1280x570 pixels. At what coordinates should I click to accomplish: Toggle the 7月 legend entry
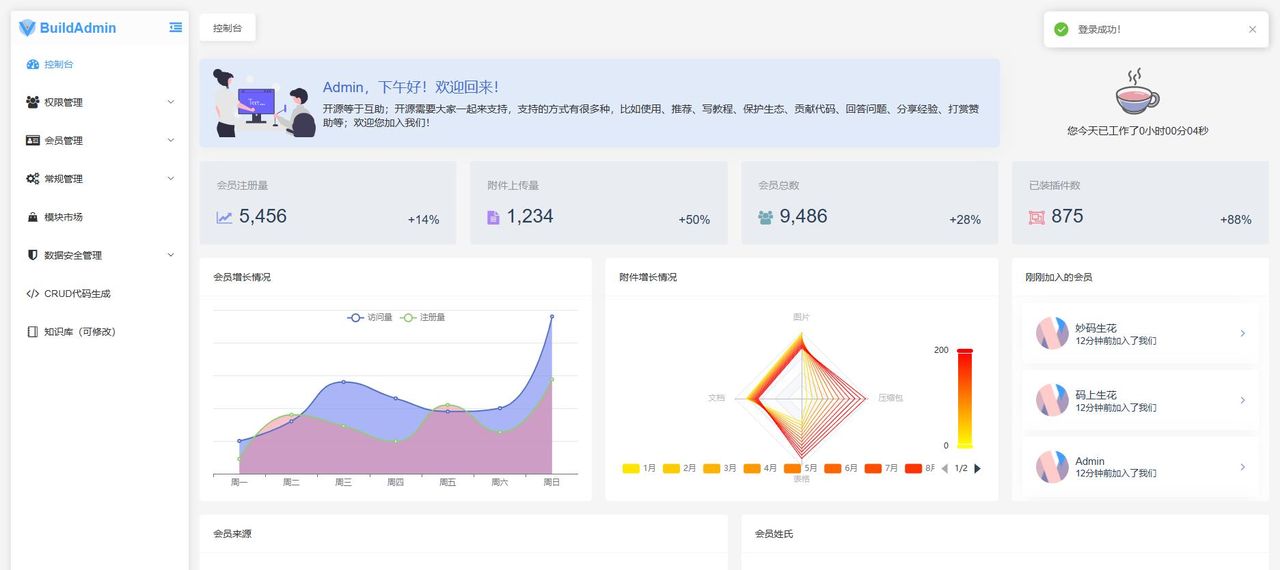click(882, 468)
